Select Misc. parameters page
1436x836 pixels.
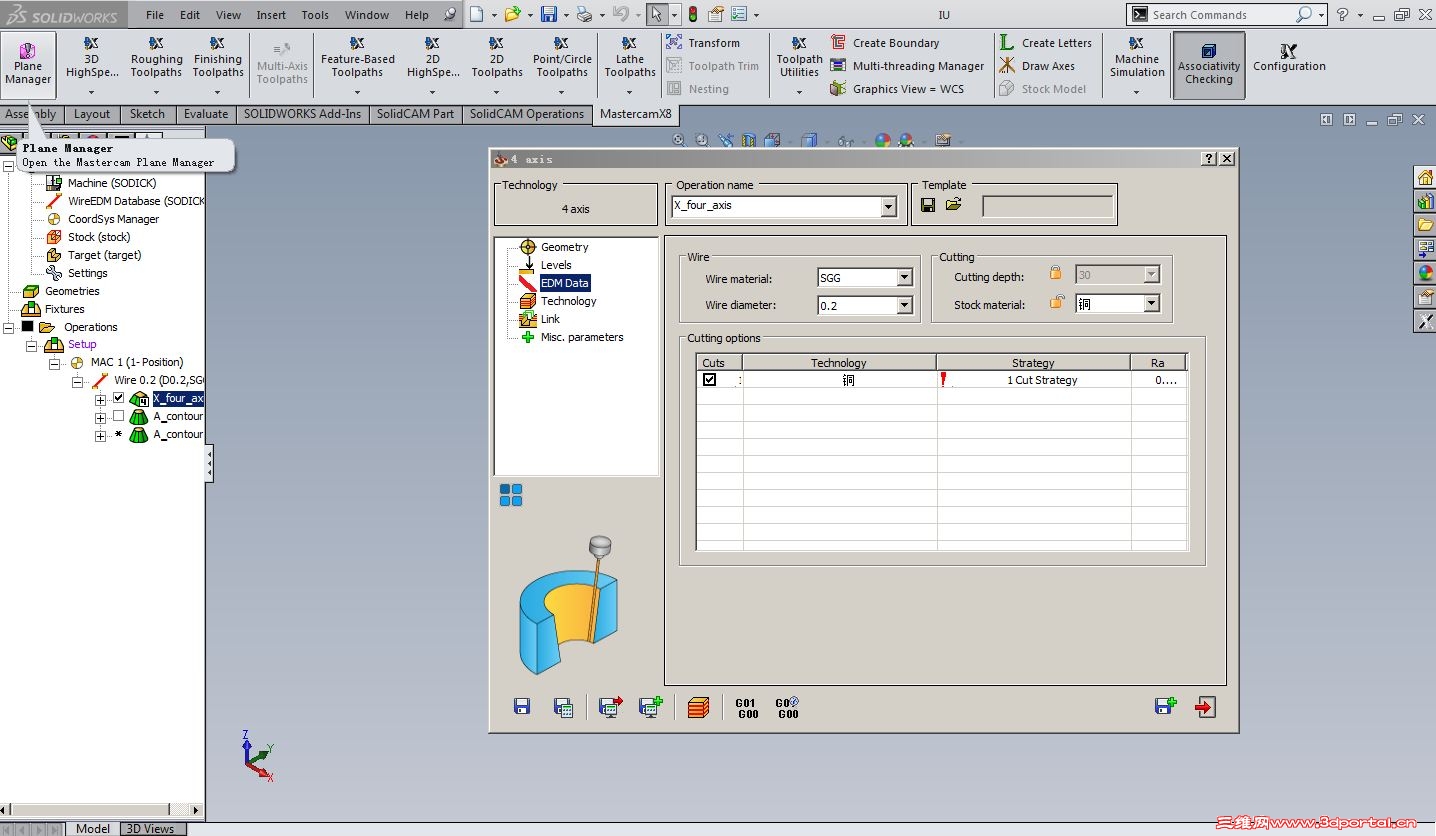tap(582, 337)
